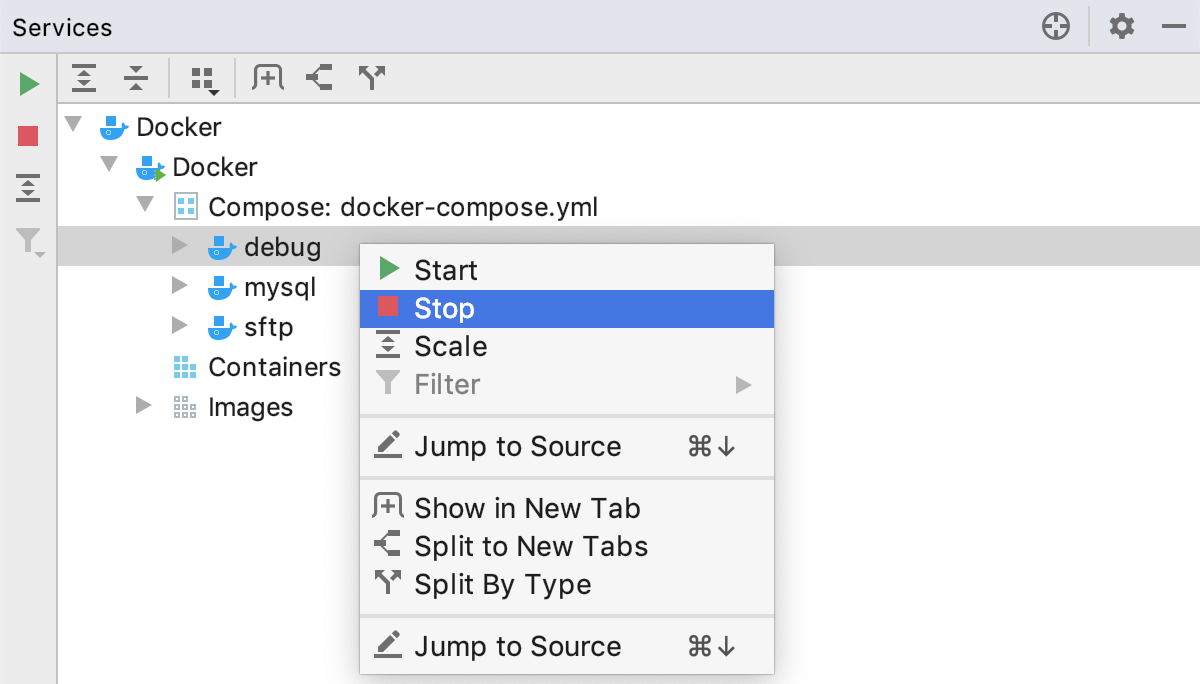Viewport: 1200px width, 684px height.
Task: Click the Collapse All toolbar icon
Action: 136,77
